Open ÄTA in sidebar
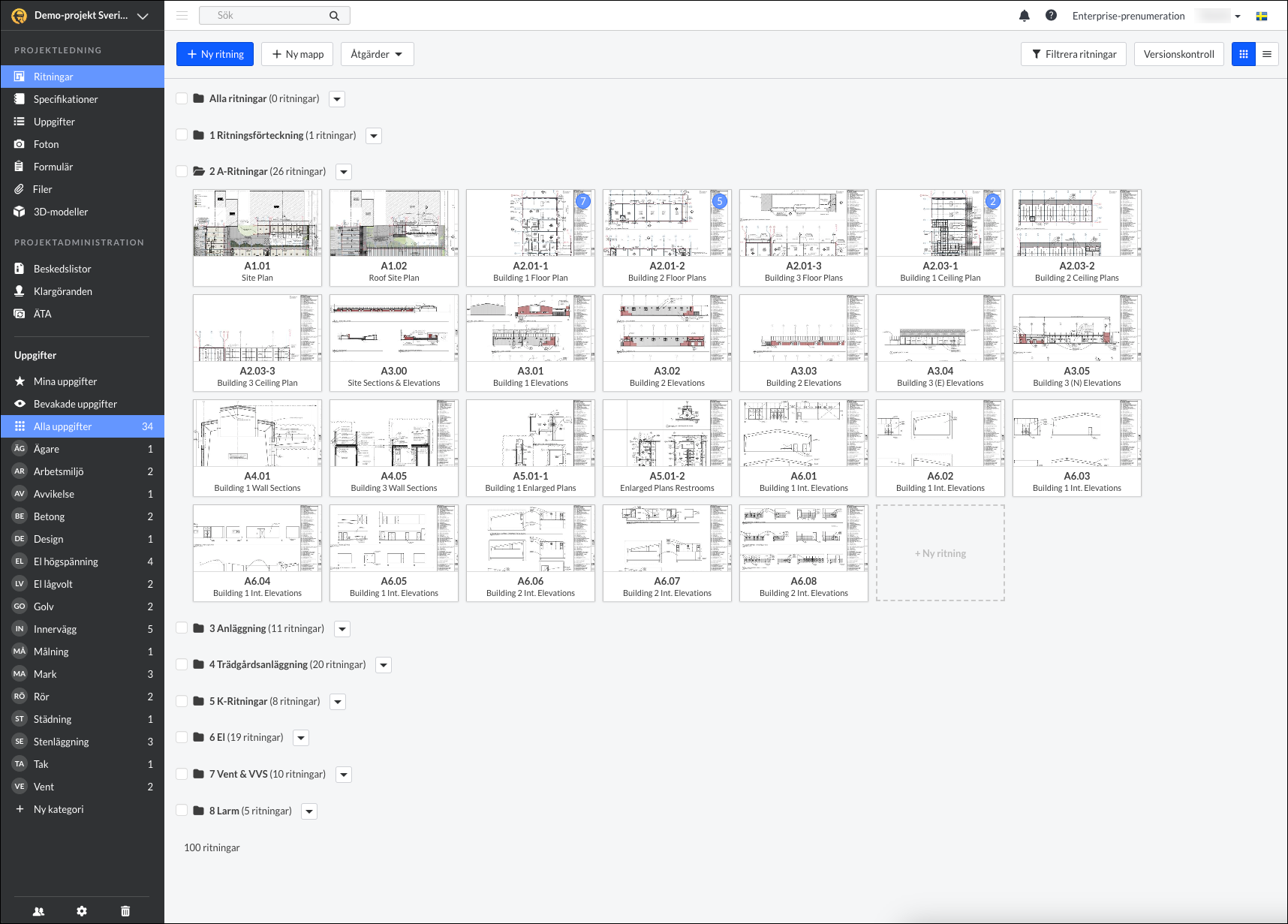1288x924 pixels. (x=83, y=314)
